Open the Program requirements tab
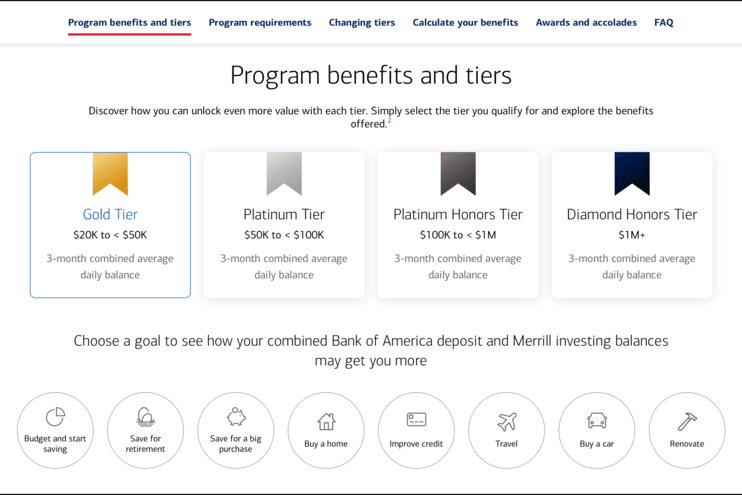 pos(260,22)
